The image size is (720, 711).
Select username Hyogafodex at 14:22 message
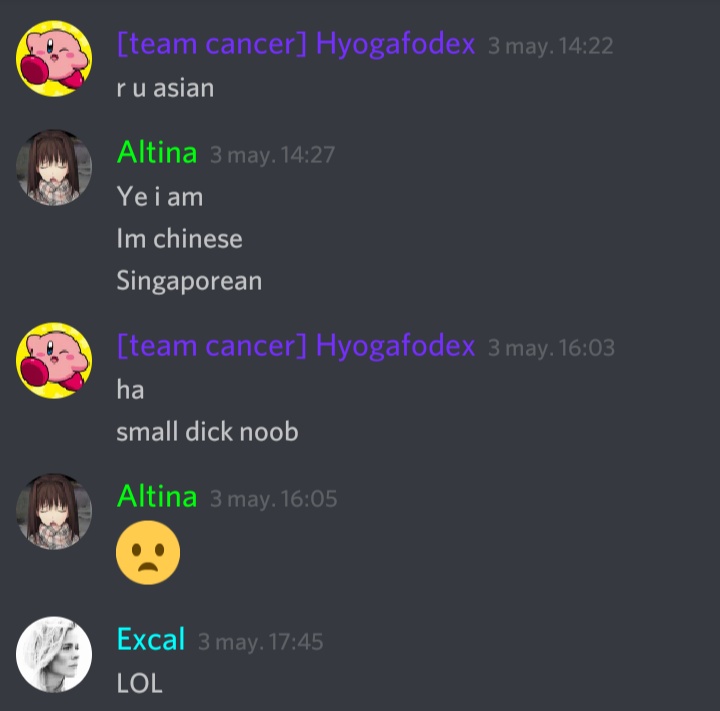[x=296, y=45]
